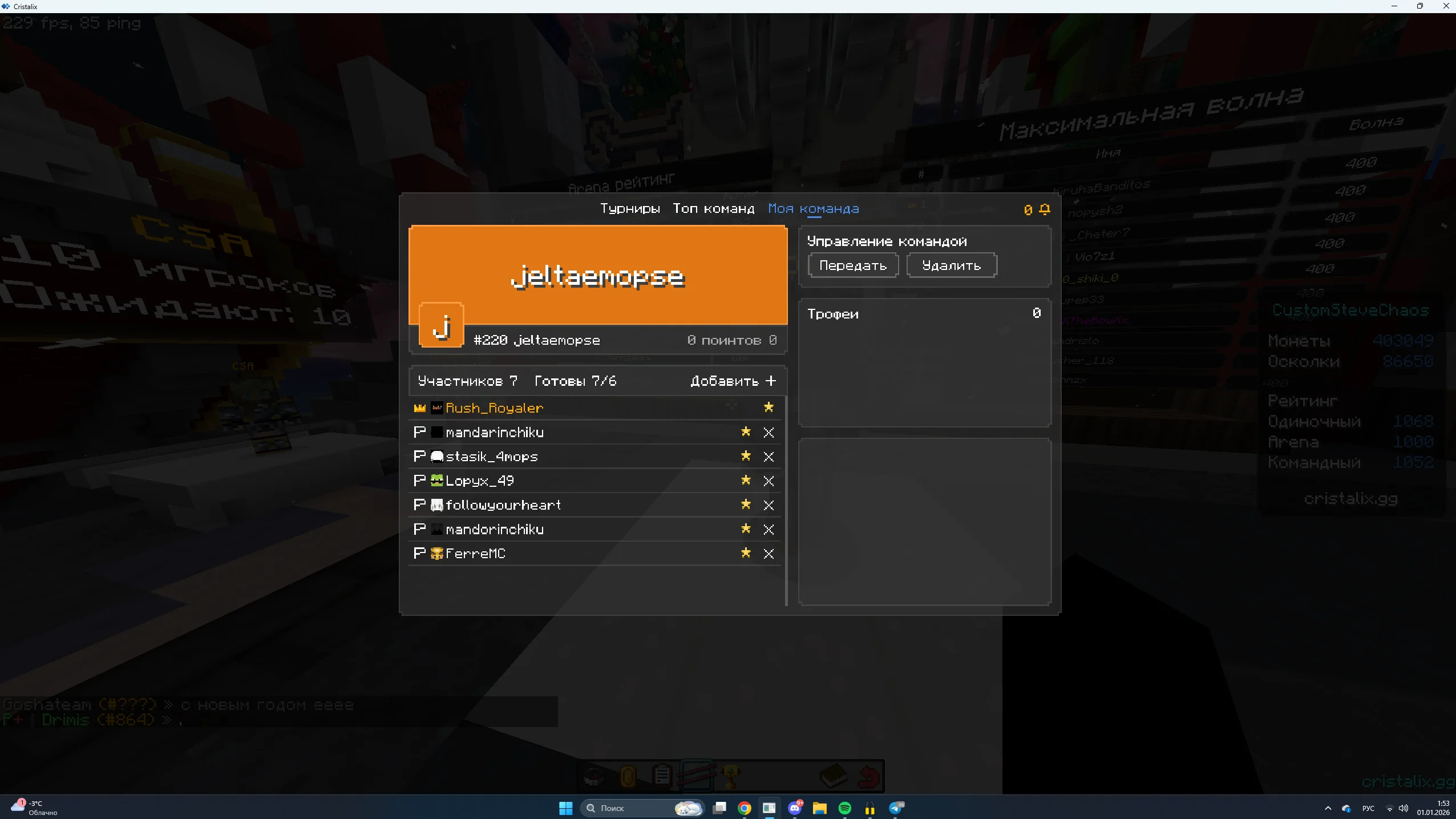Open the Турниры tab
Image resolution: width=1456 pixels, height=819 pixels.
click(630, 209)
